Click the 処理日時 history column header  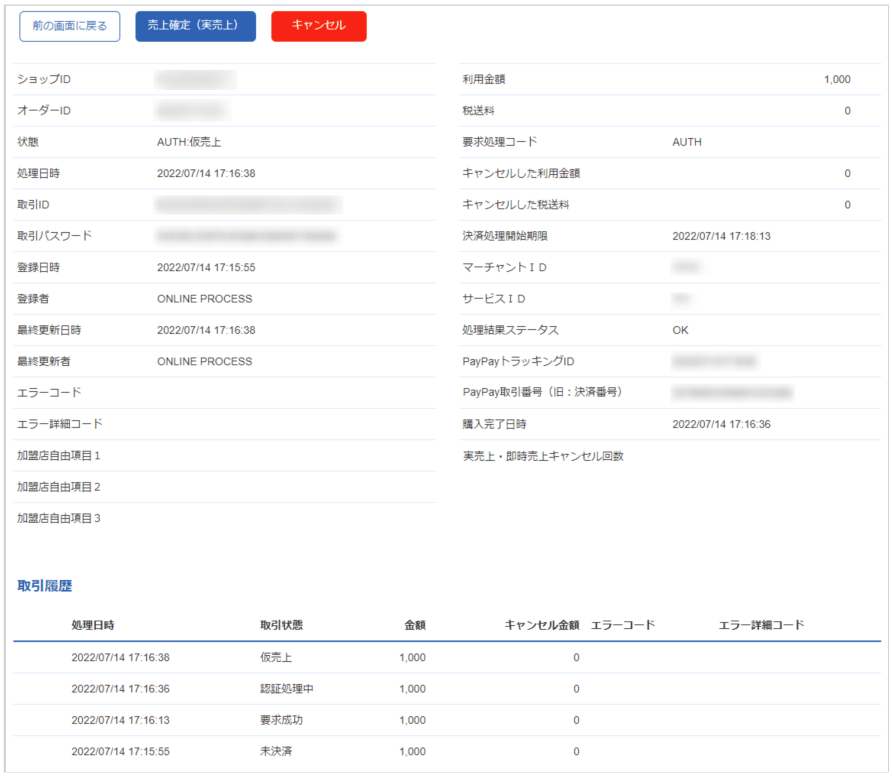(x=93, y=625)
